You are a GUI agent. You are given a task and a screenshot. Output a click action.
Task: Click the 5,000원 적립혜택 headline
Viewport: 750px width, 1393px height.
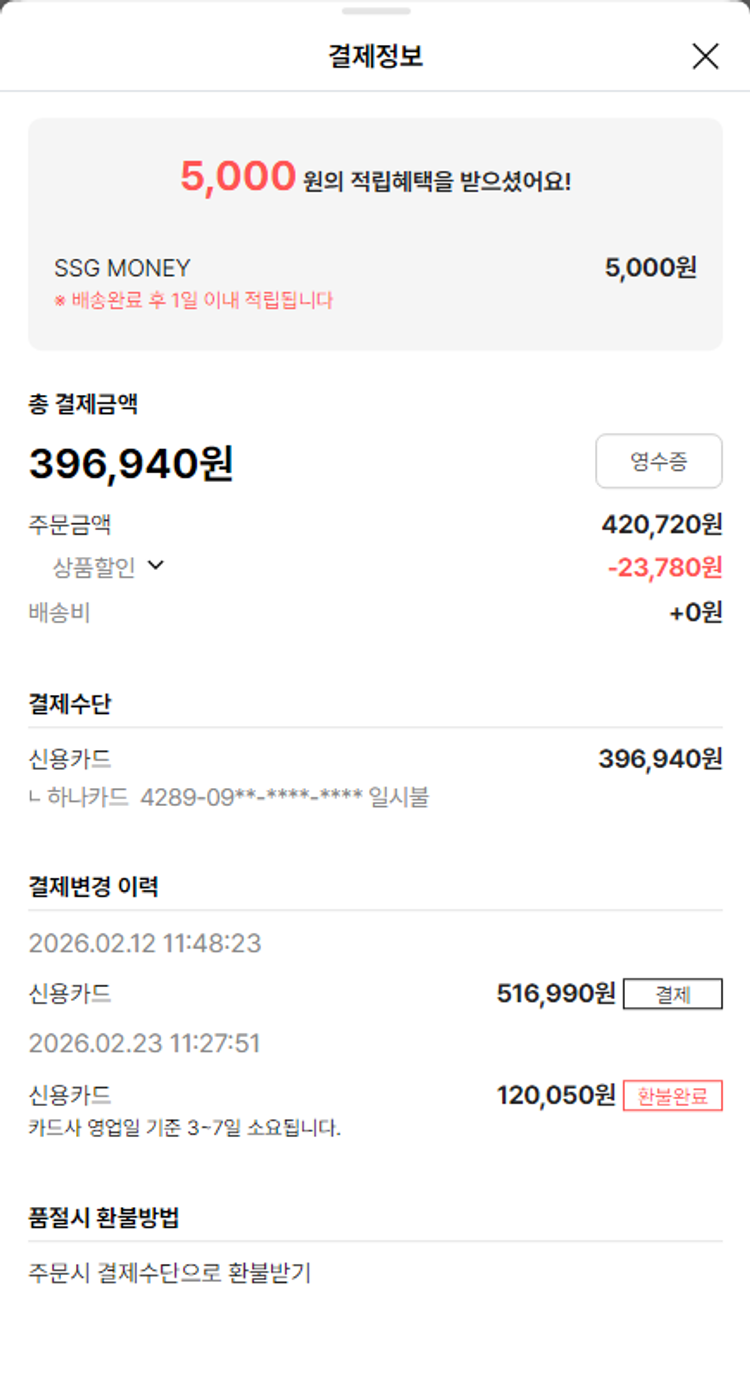click(375, 178)
